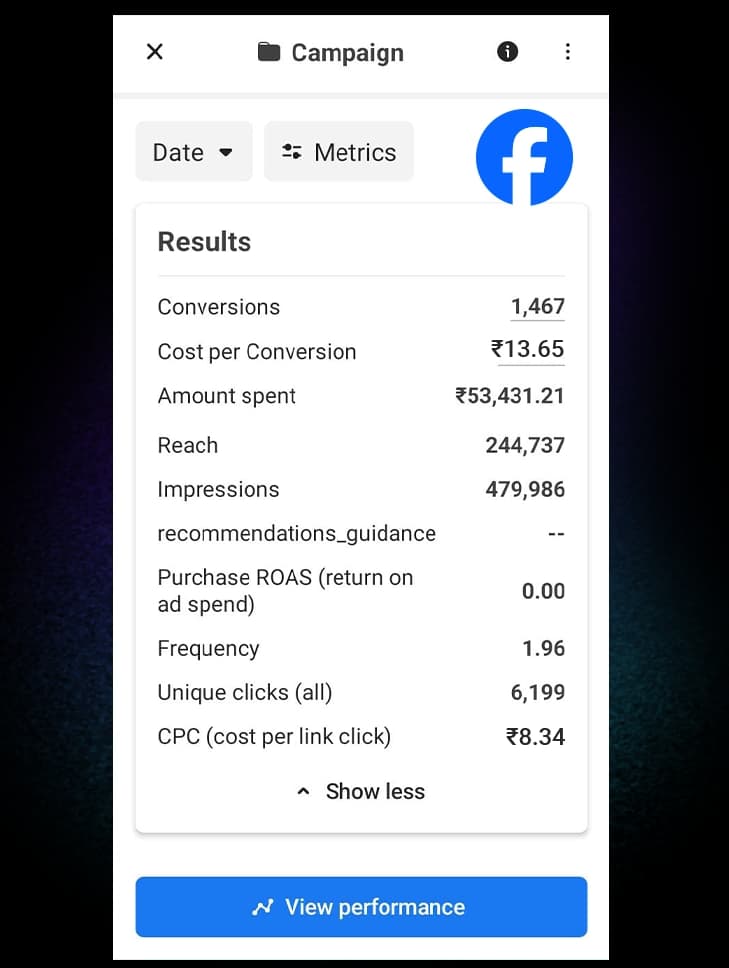
Task: Open the info icon in header
Action: pyautogui.click(x=508, y=52)
